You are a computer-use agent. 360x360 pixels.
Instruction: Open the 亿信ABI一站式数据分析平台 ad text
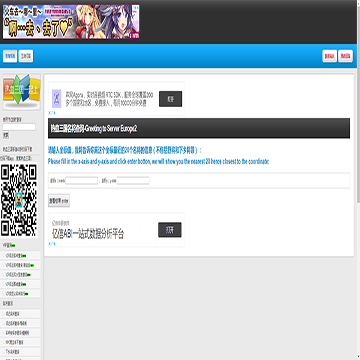pyautogui.click(x=88, y=234)
